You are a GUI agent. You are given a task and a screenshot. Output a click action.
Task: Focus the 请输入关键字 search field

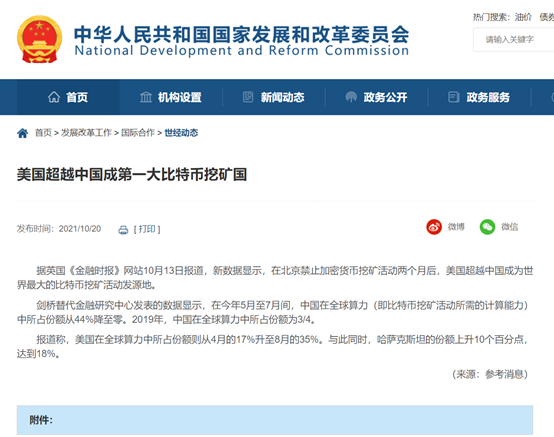[x=514, y=40]
